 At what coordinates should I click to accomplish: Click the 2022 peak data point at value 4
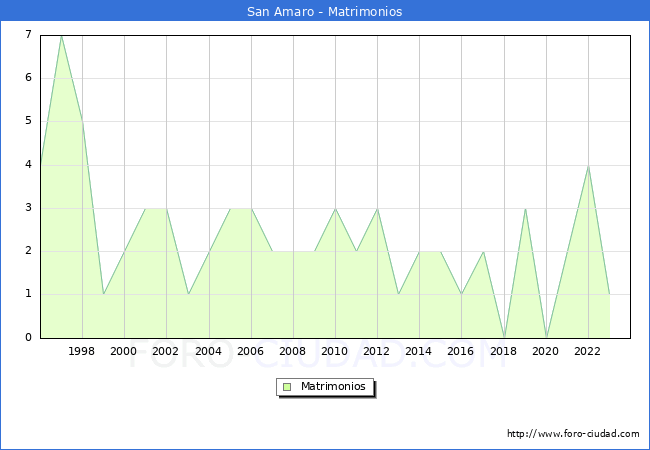click(x=588, y=166)
